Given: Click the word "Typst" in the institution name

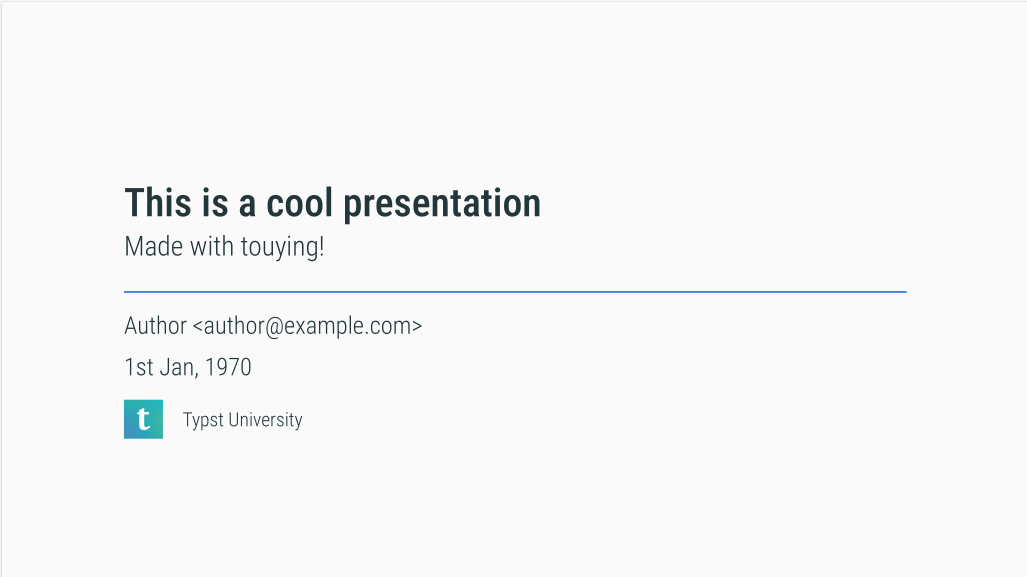Looking at the screenshot, I should pos(203,420).
